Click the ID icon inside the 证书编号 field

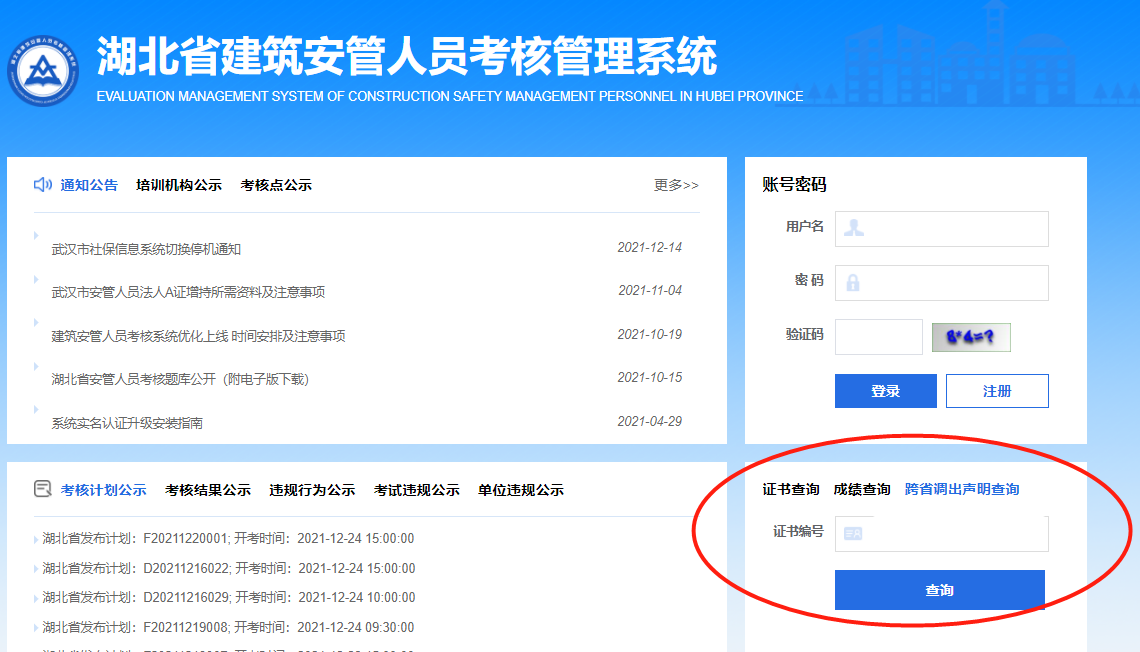[x=855, y=533]
